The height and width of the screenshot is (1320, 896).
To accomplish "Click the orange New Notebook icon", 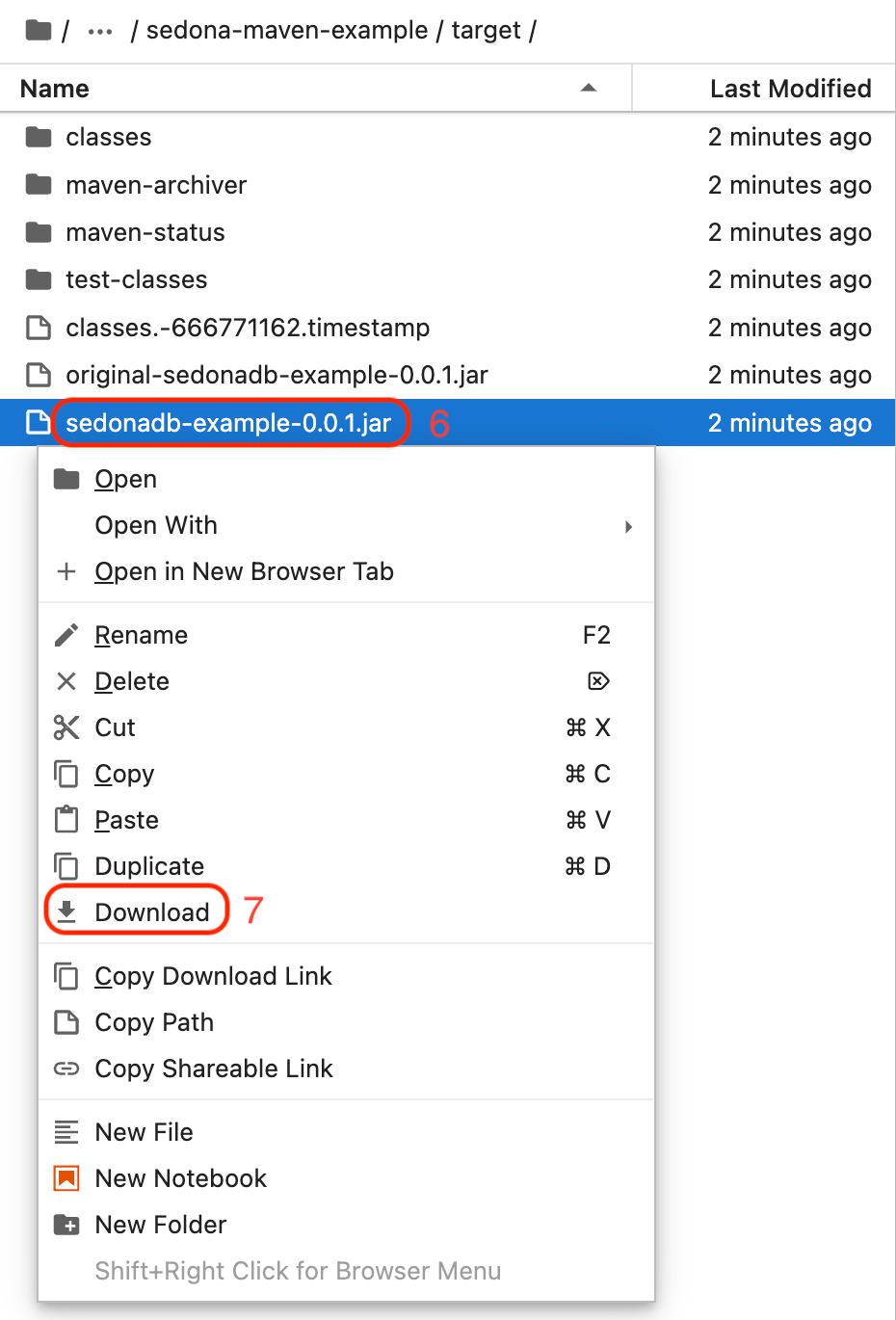I will (x=66, y=1178).
